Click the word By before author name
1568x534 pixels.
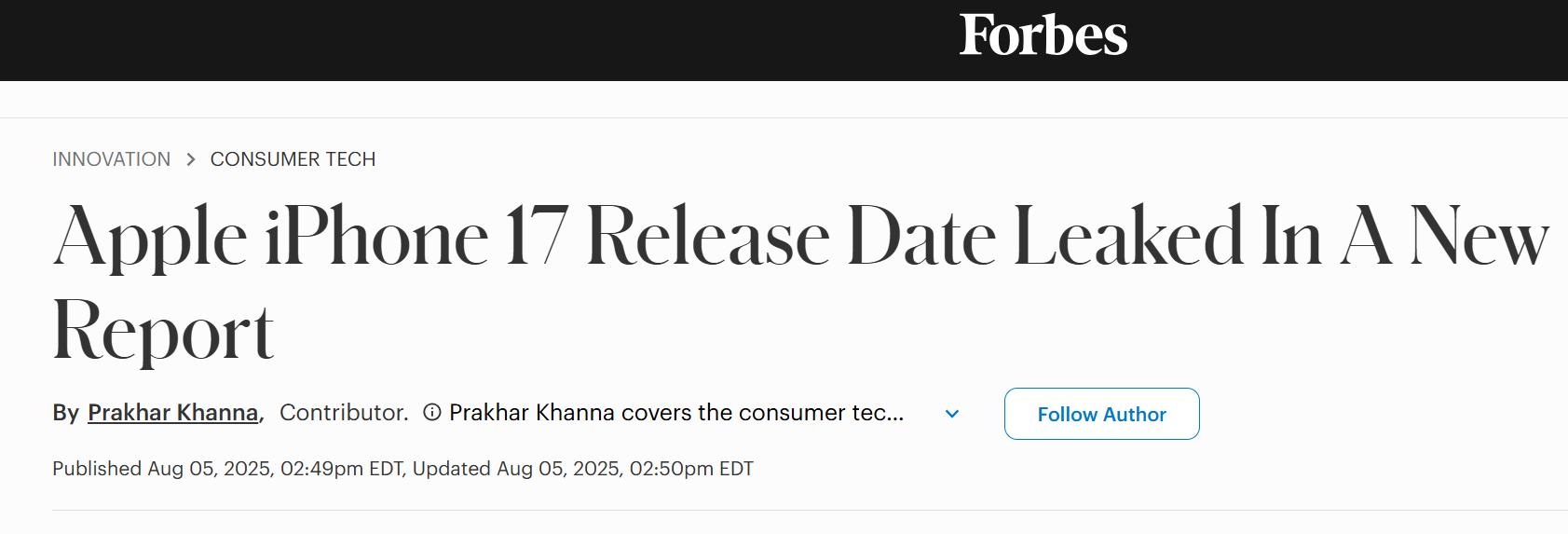pyautogui.click(x=65, y=413)
